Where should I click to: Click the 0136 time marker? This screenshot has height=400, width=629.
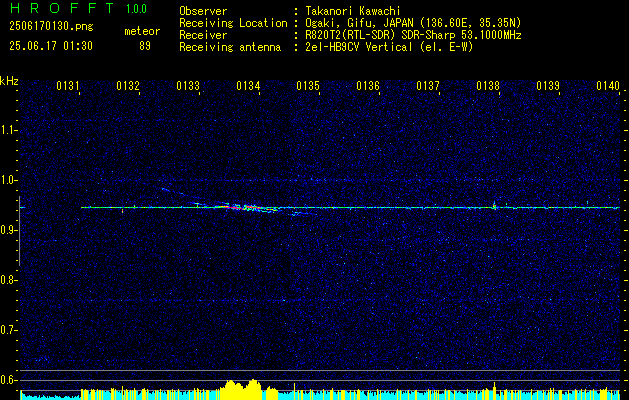[368, 86]
